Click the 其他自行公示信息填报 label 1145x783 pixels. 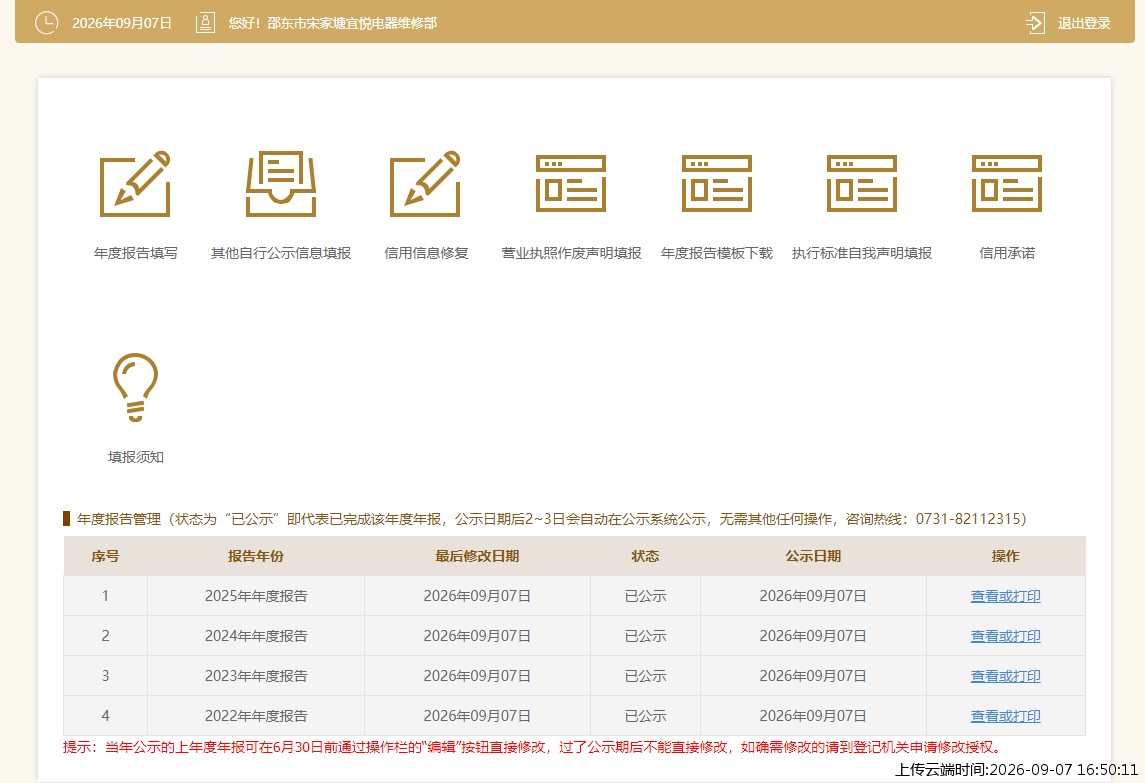pyautogui.click(x=281, y=253)
